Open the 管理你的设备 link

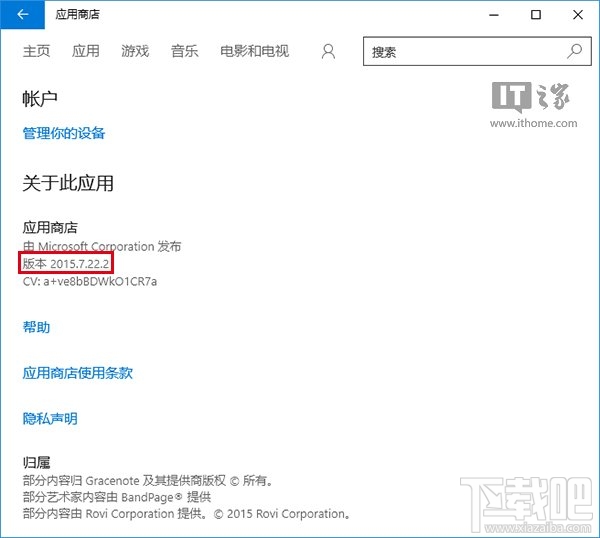[64, 133]
